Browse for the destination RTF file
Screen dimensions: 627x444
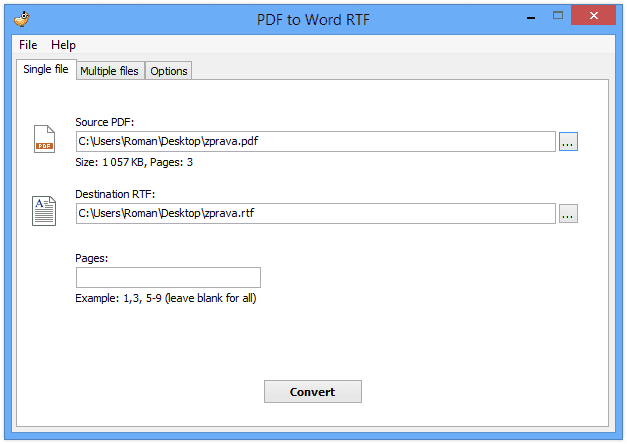568,214
